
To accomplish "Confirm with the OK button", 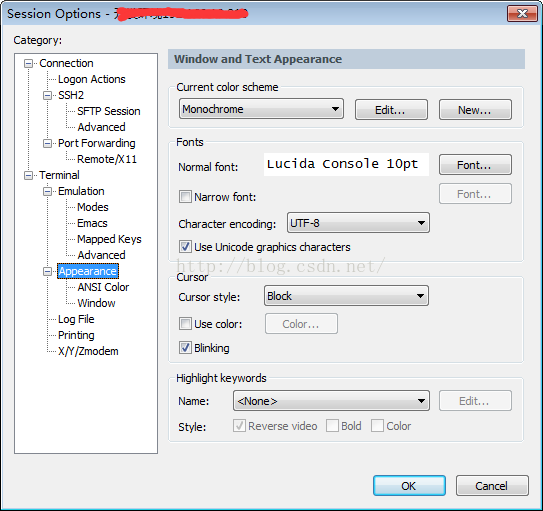I will click(409, 486).
